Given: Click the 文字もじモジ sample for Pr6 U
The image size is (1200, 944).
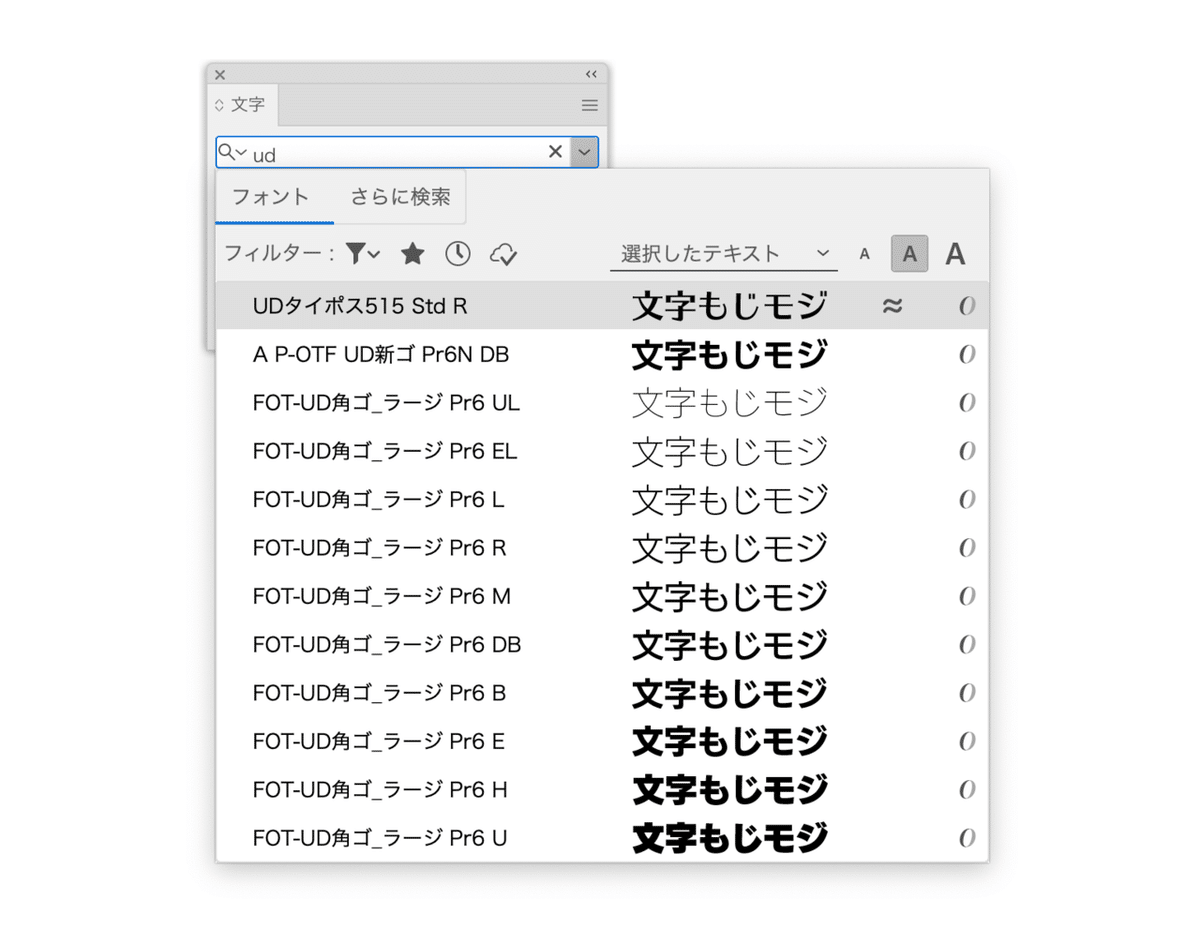Looking at the screenshot, I should coord(730,837).
